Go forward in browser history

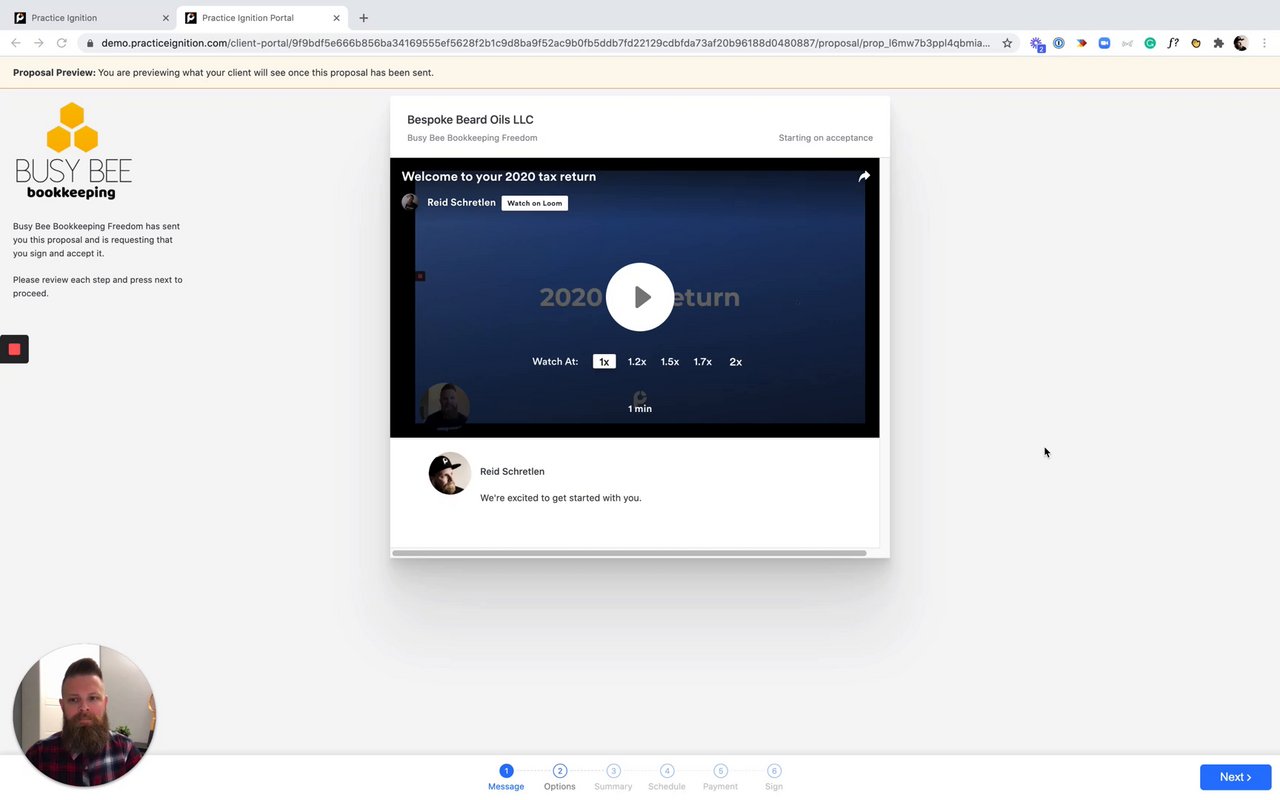39,43
